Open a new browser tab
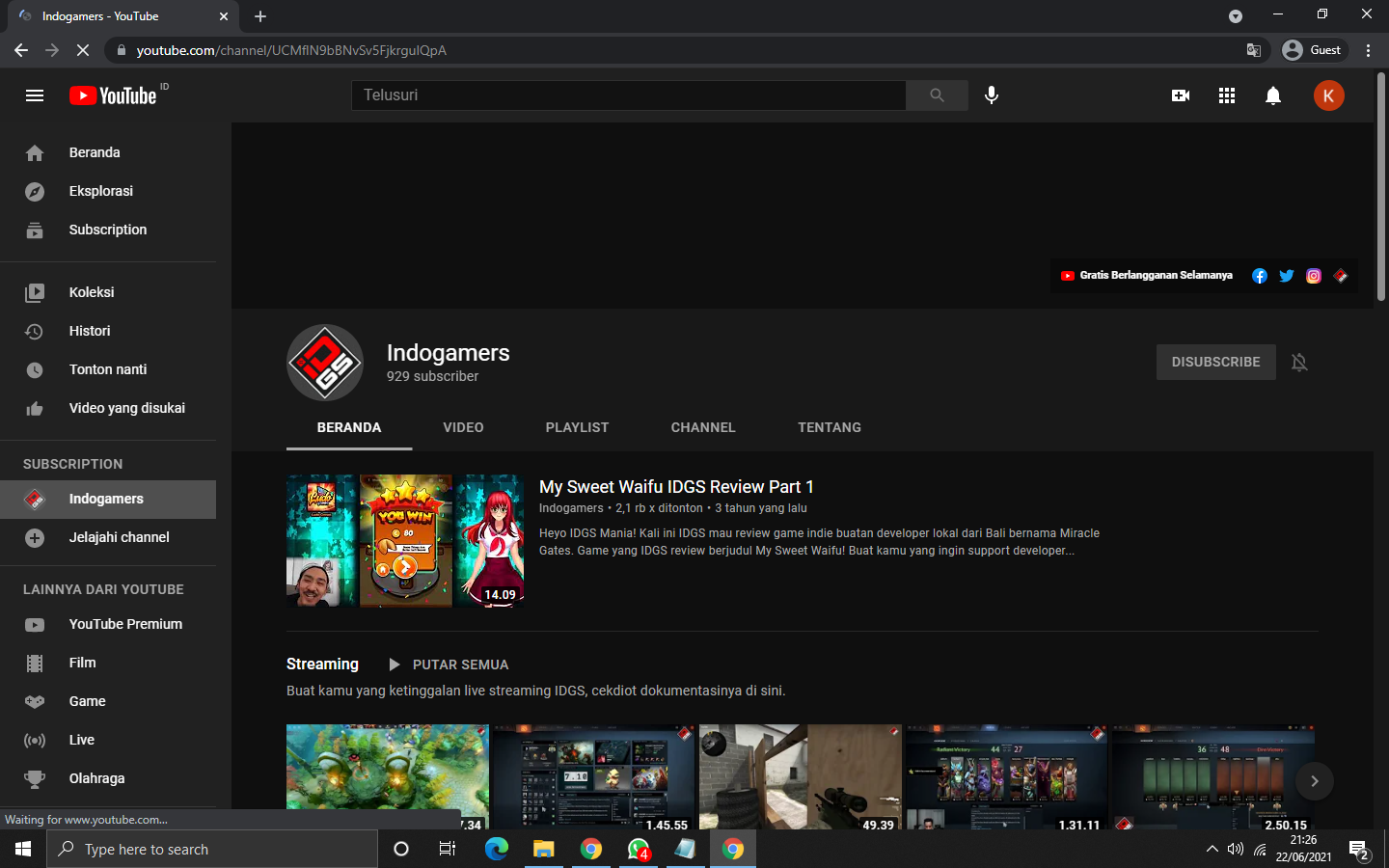 click(x=260, y=16)
